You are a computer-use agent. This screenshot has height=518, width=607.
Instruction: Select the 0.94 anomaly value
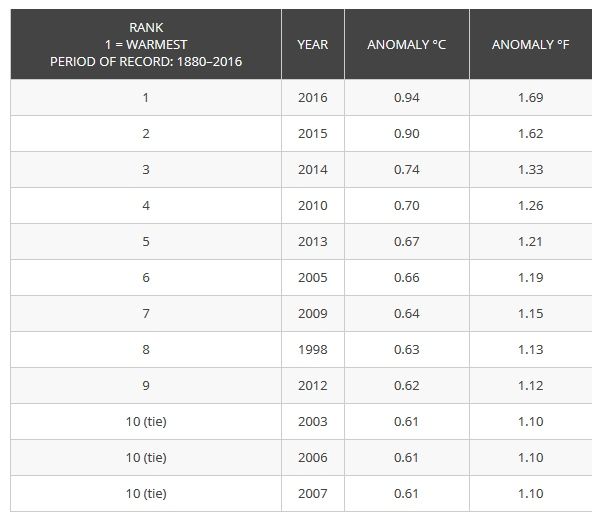[407, 98]
